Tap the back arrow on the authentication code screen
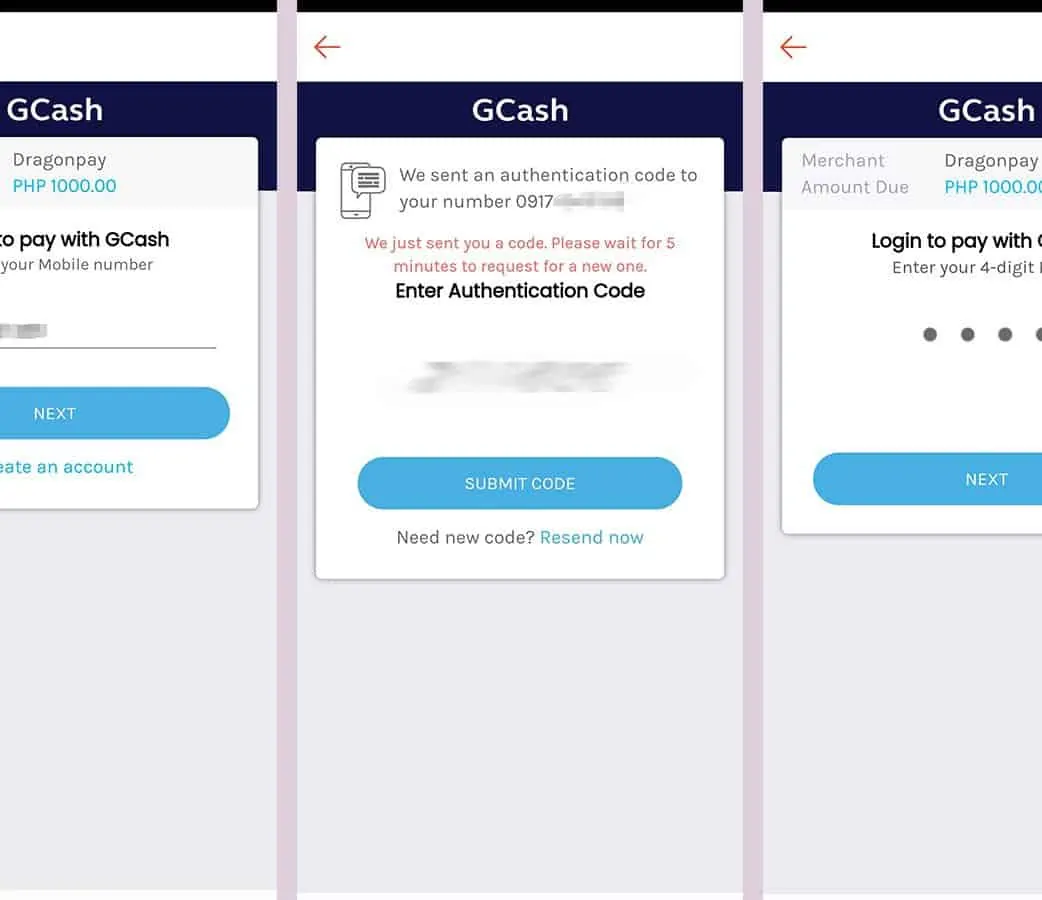 click(x=327, y=47)
